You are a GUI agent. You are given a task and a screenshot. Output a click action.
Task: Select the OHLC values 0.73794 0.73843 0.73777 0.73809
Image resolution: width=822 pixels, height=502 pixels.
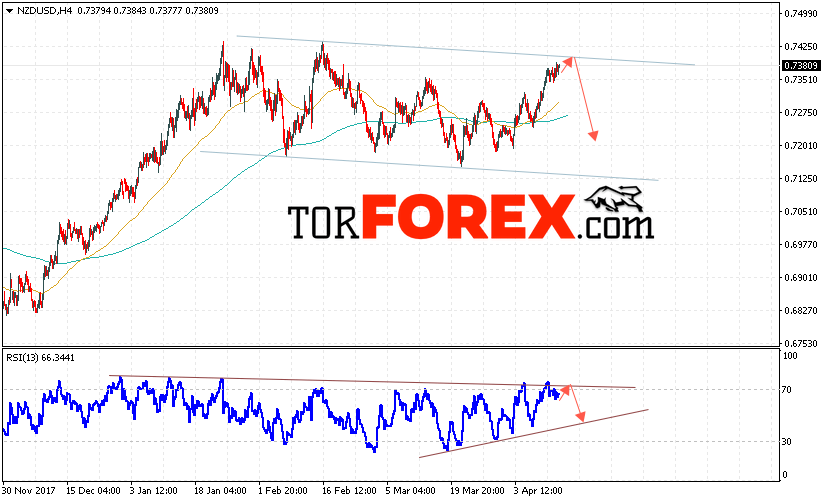(x=148, y=10)
